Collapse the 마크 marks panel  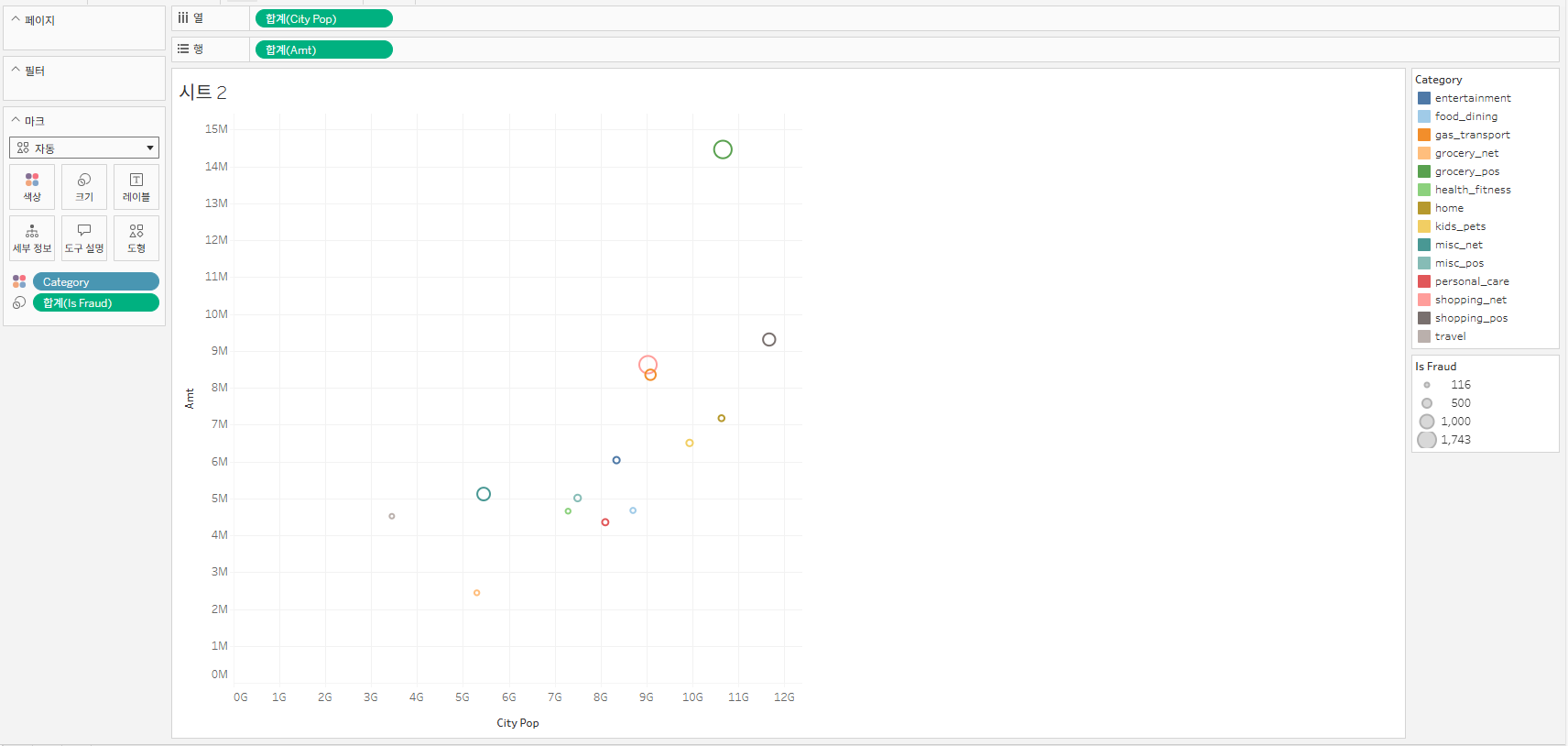[16, 120]
